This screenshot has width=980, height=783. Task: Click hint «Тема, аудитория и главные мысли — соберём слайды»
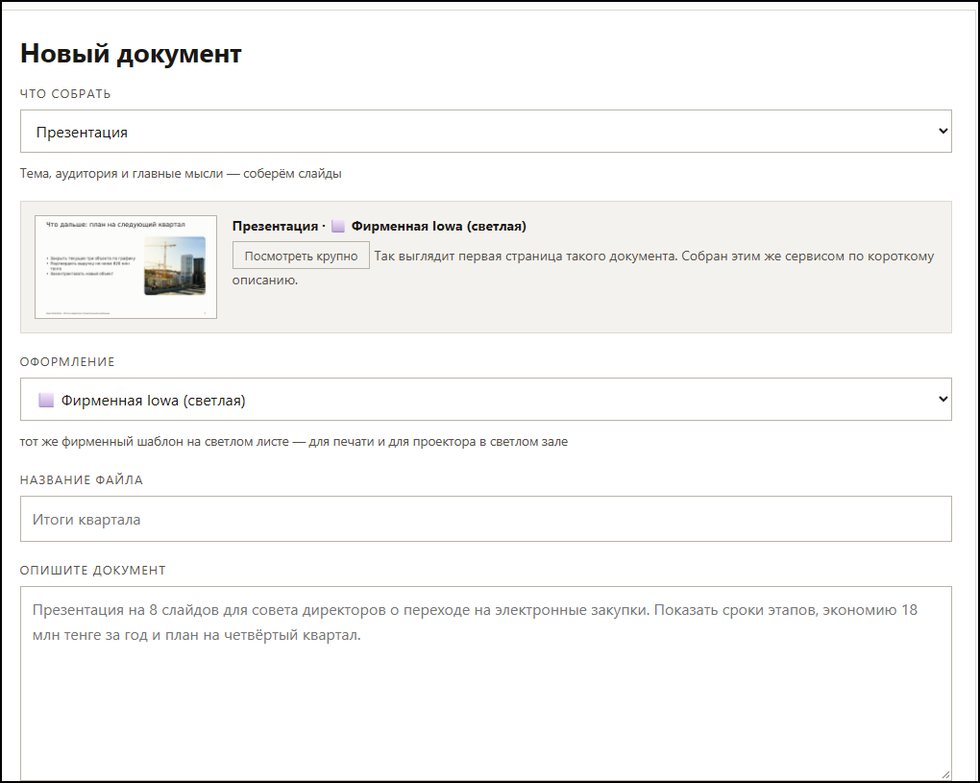click(181, 173)
